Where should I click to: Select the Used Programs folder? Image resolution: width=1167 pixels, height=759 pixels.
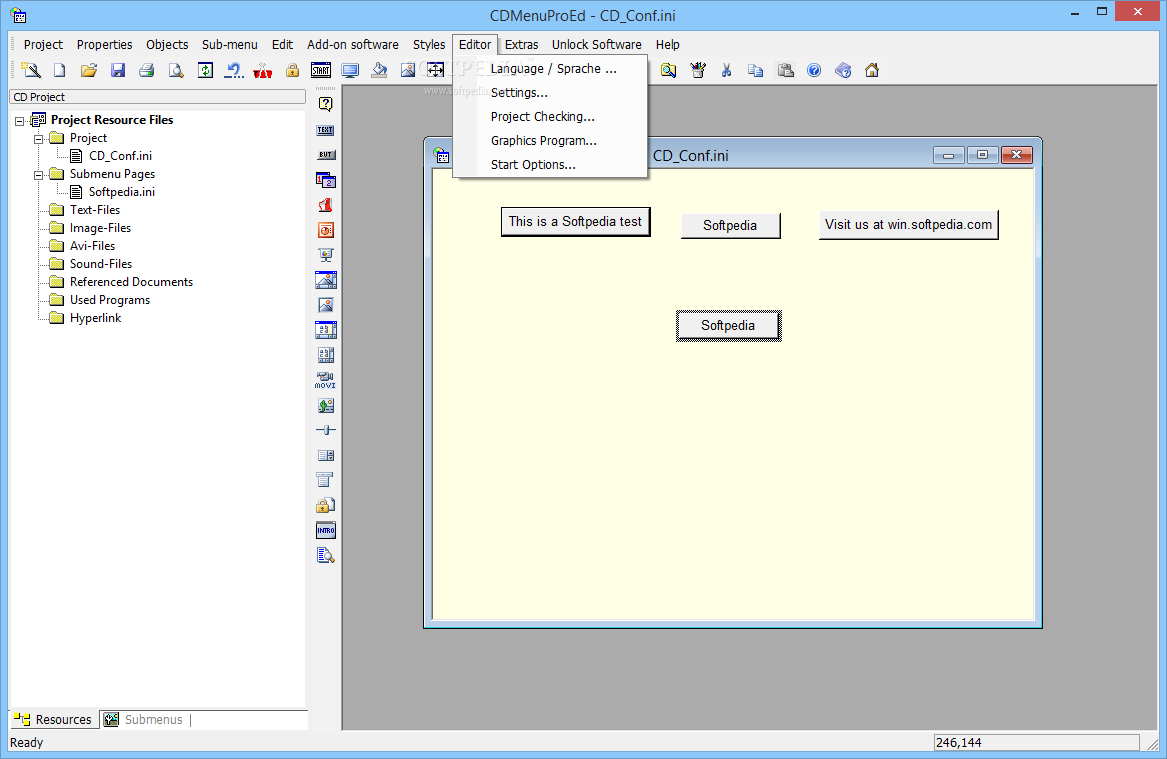coord(109,300)
